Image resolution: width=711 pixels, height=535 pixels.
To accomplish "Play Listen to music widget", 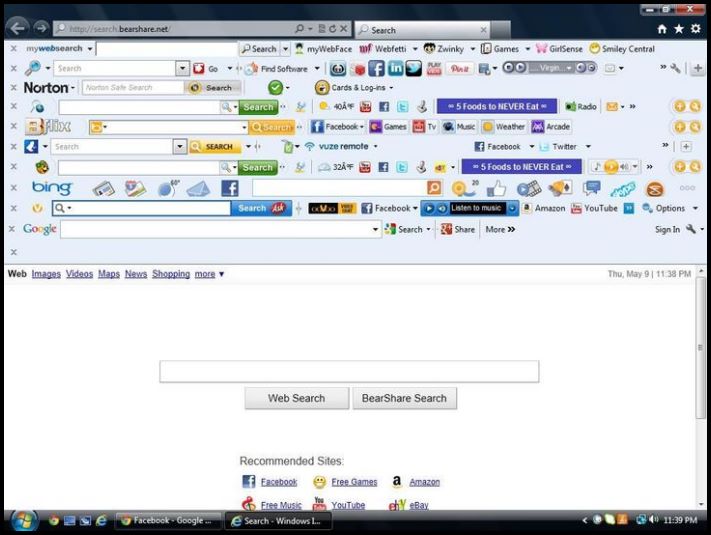I will [x=429, y=208].
